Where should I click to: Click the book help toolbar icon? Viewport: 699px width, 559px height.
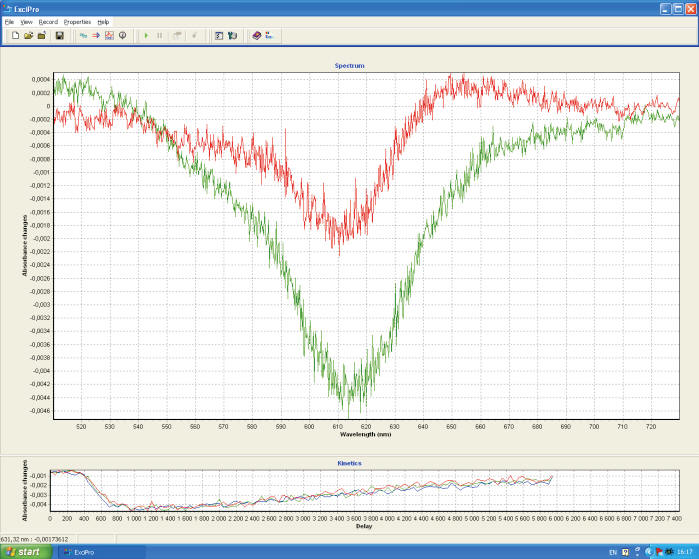tap(257, 36)
